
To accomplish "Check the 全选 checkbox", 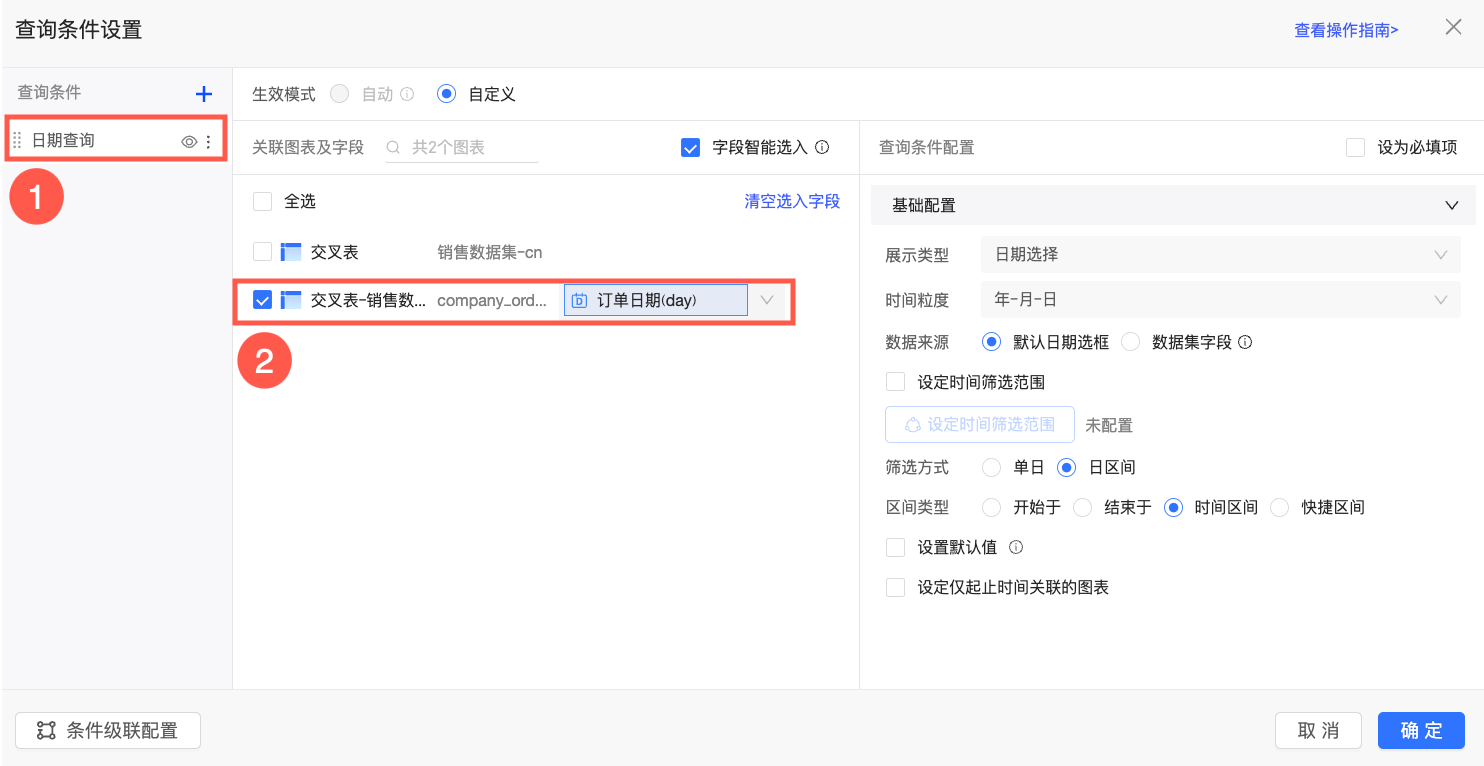I will (x=263, y=201).
